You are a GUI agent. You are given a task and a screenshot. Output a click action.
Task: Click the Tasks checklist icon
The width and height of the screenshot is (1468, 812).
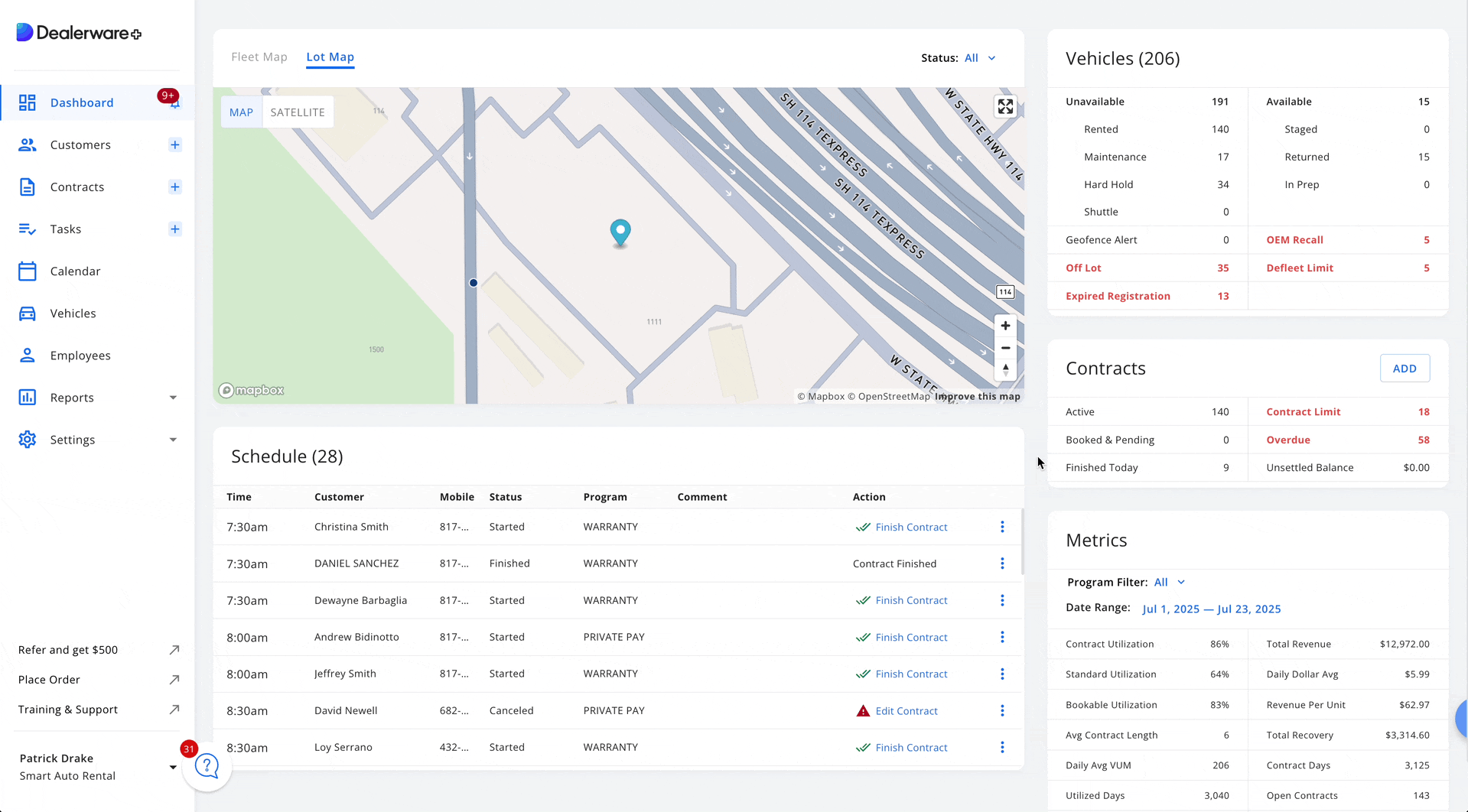click(28, 229)
